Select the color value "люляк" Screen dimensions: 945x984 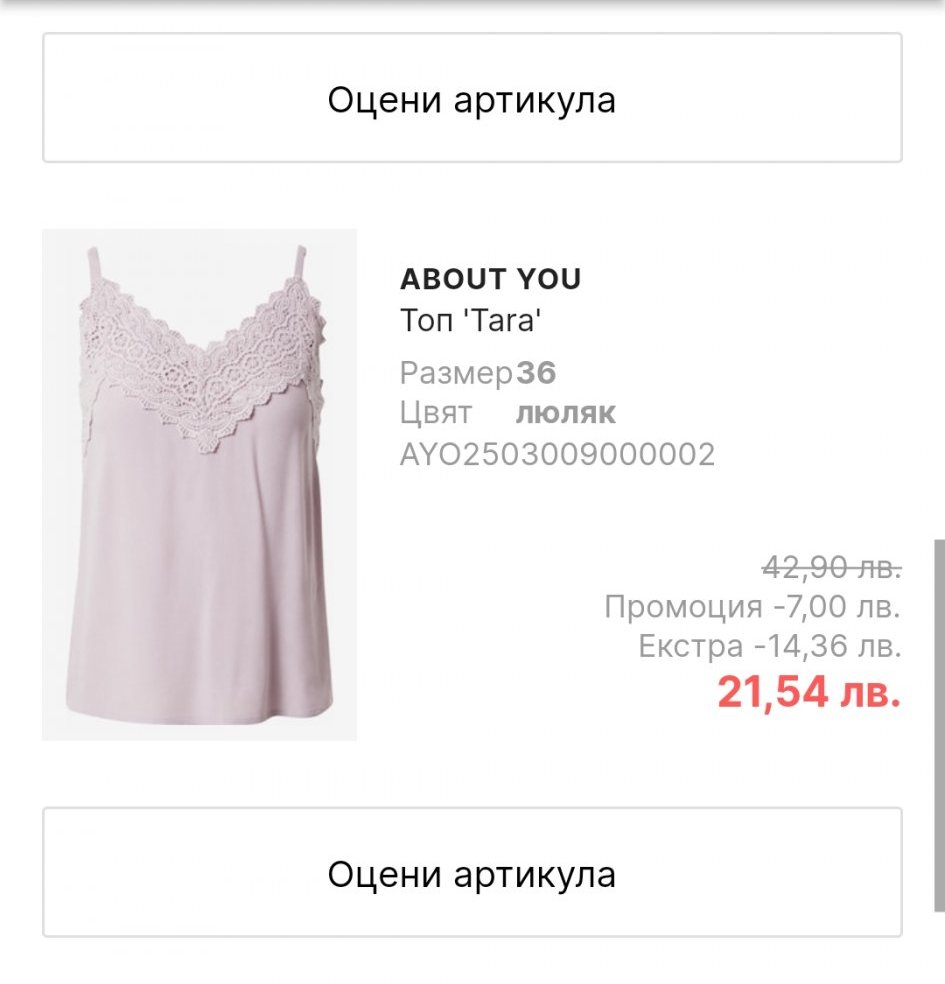566,413
